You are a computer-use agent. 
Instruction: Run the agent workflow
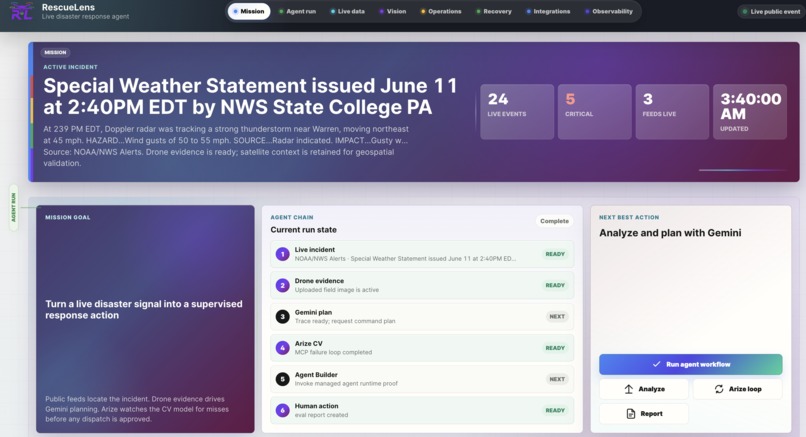click(x=690, y=364)
